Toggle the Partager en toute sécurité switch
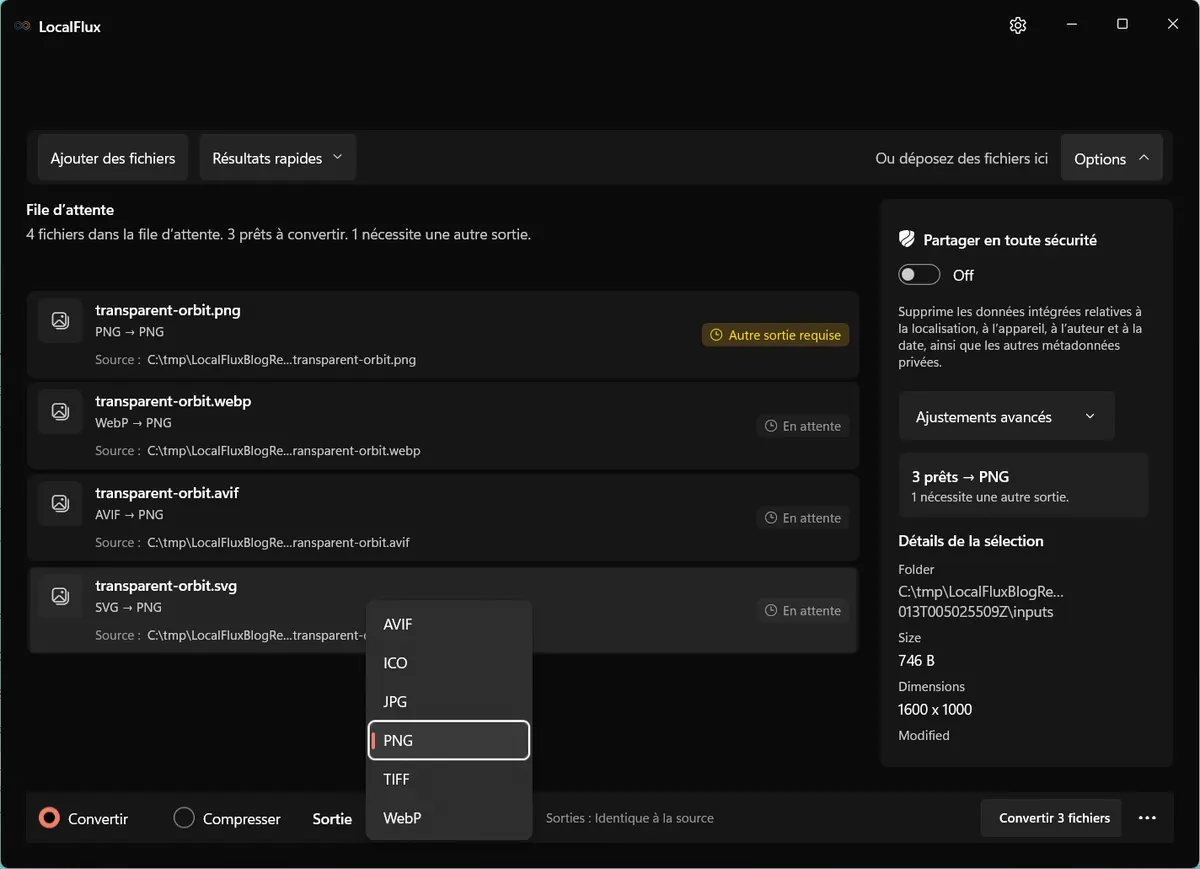 tap(919, 275)
